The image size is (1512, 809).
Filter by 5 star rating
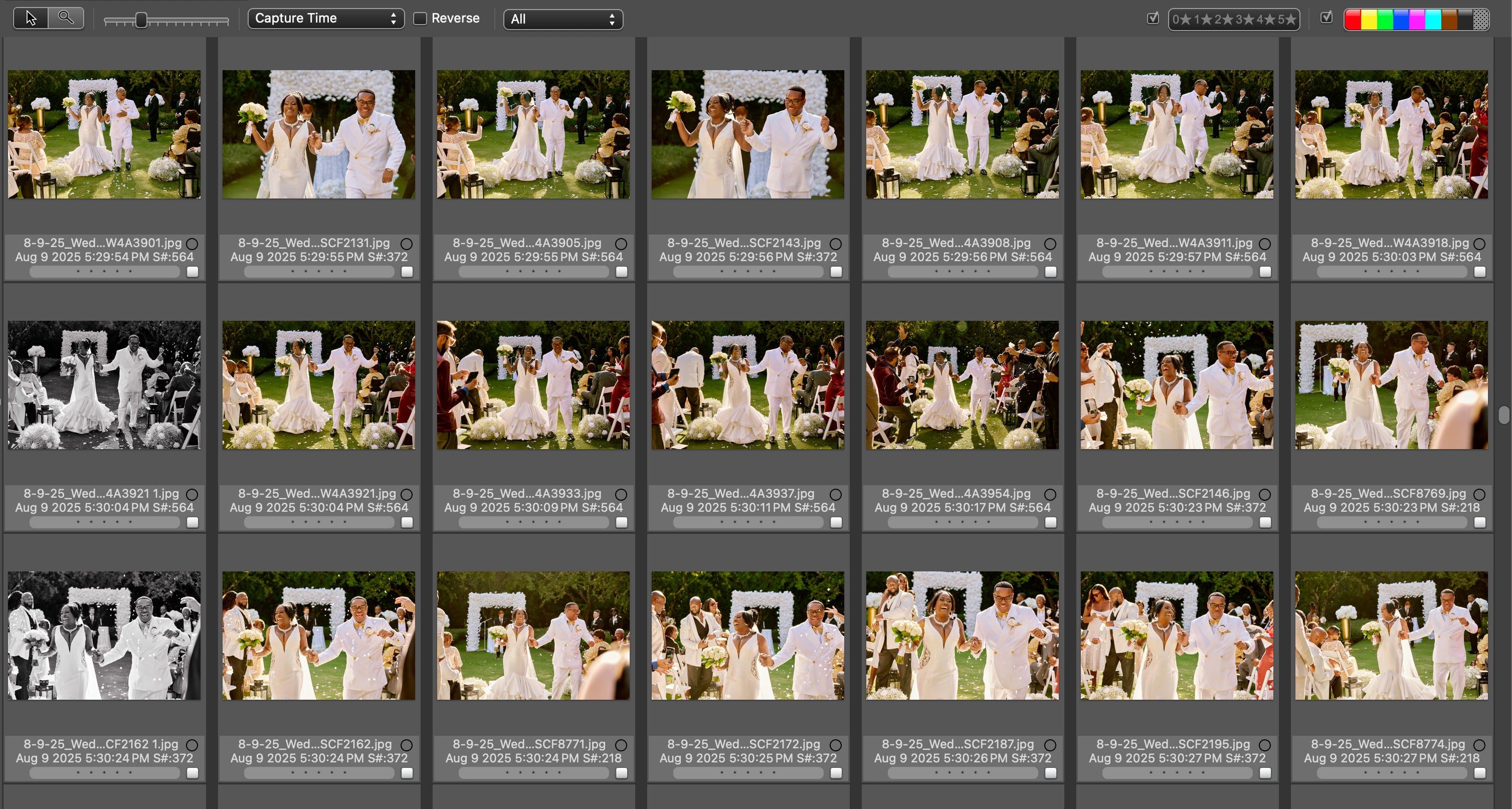[1286, 20]
